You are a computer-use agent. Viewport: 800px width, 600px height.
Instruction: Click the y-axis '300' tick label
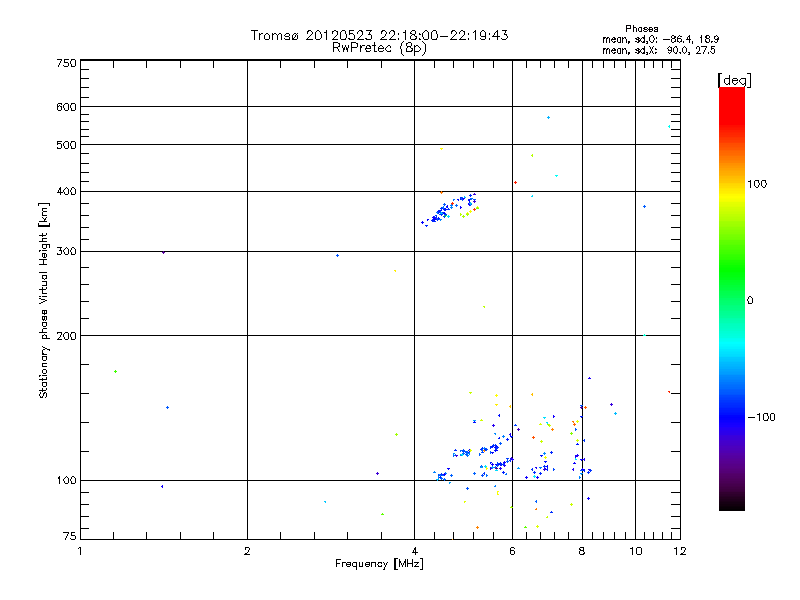66,252
